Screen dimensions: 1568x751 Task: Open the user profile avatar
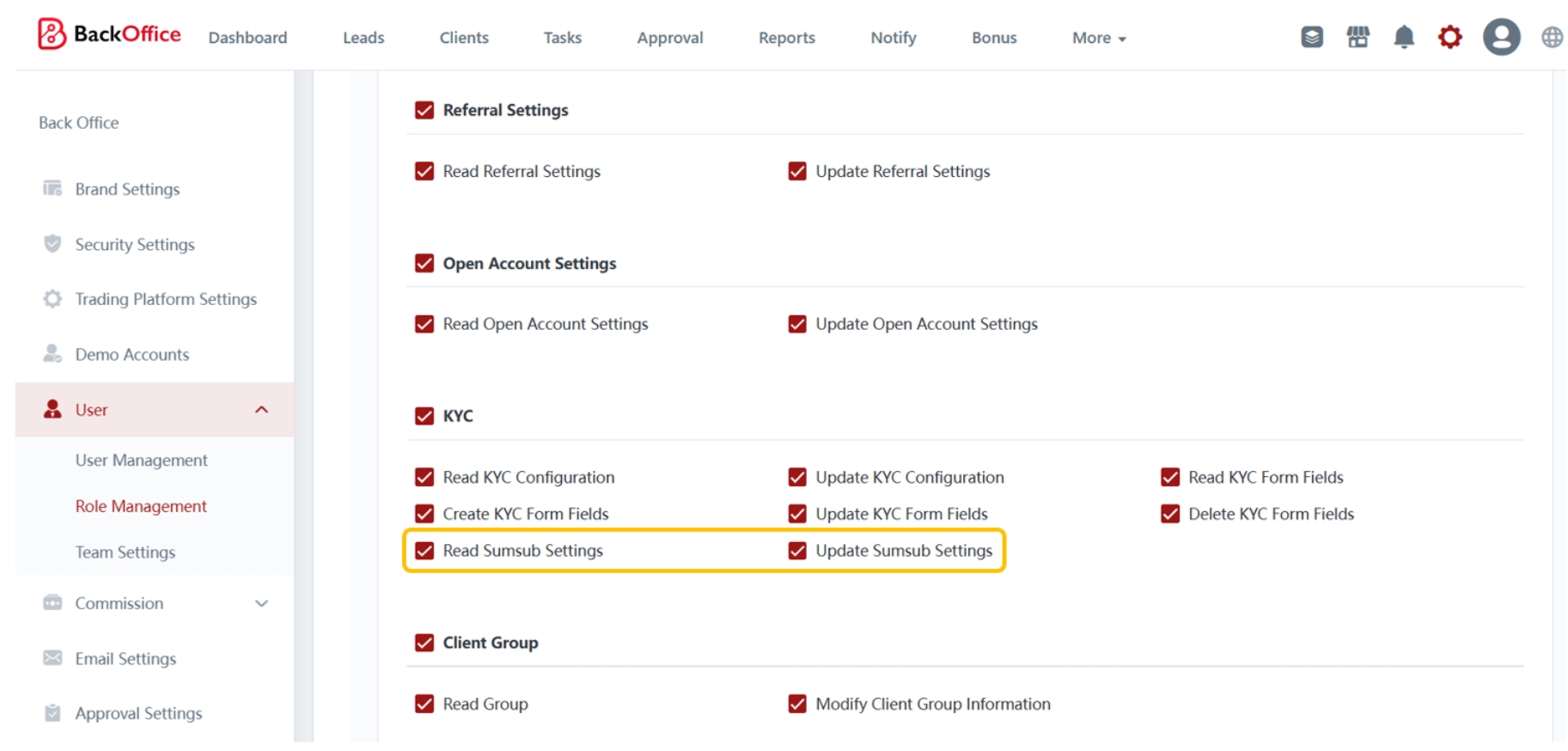coord(1500,37)
